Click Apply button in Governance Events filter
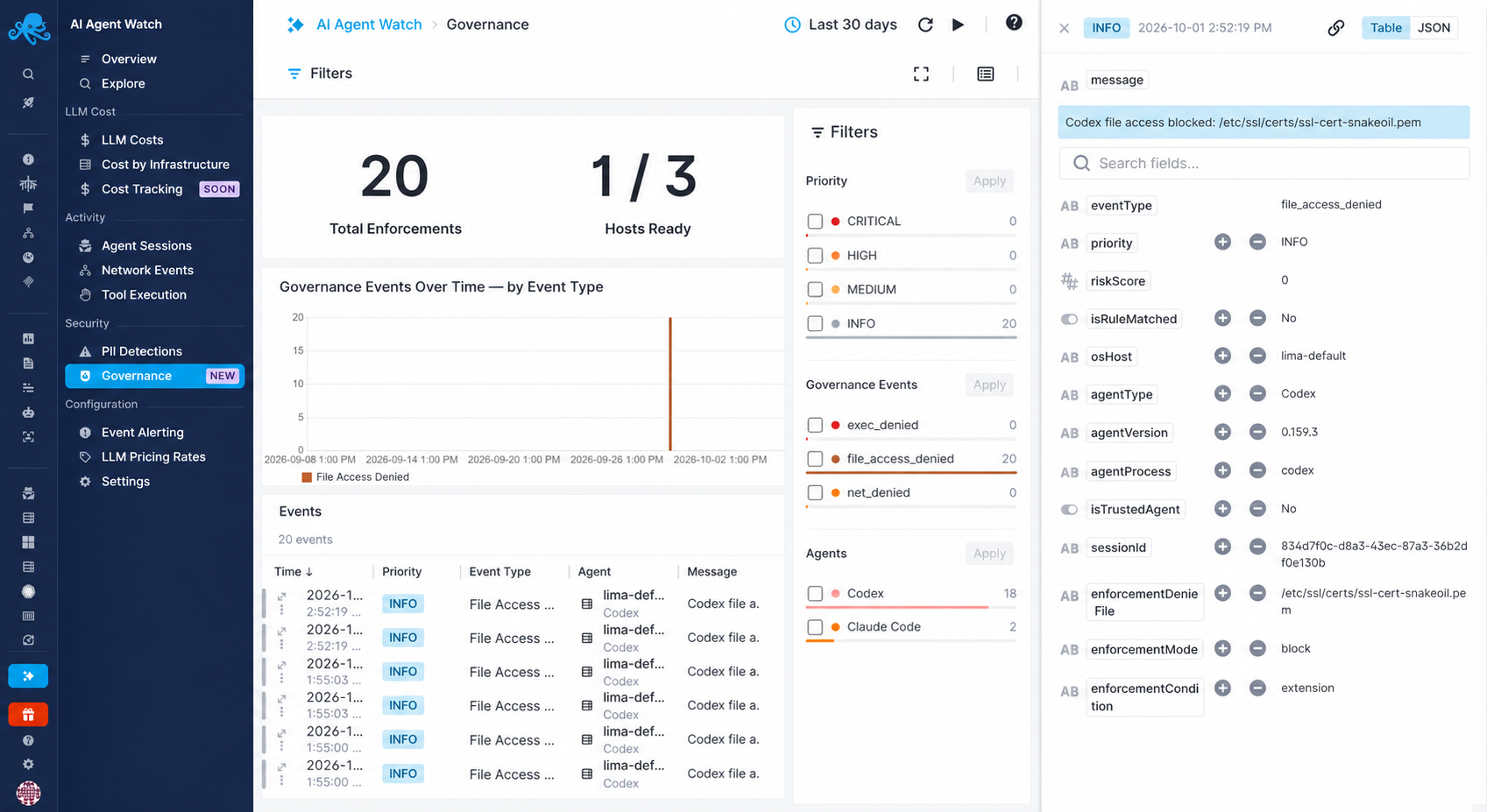The image size is (1487, 812). (x=989, y=385)
